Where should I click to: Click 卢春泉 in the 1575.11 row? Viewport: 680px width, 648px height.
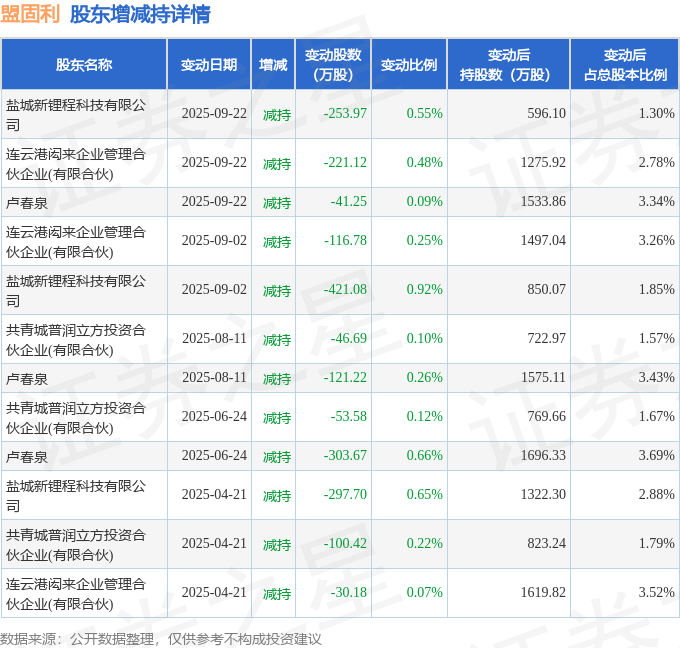[27, 379]
